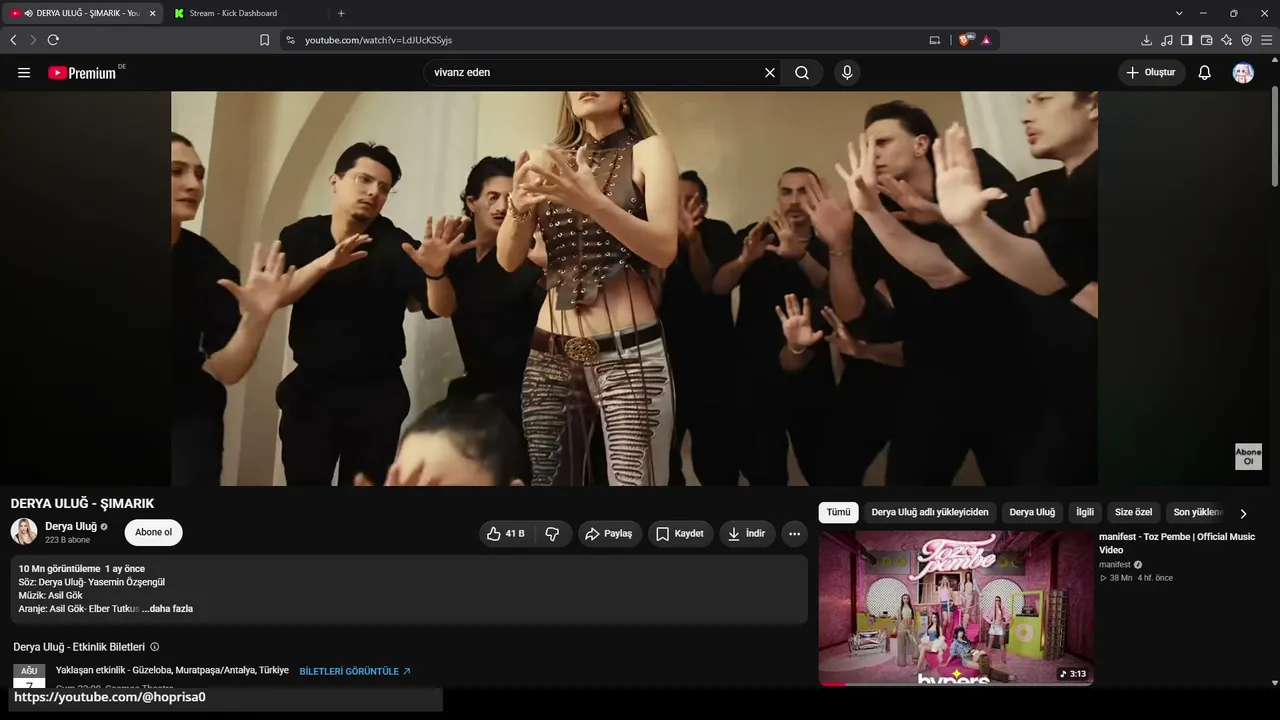Switch to Stream - Kick Dashboard tab
Image resolution: width=1280 pixels, height=720 pixels.
point(233,13)
